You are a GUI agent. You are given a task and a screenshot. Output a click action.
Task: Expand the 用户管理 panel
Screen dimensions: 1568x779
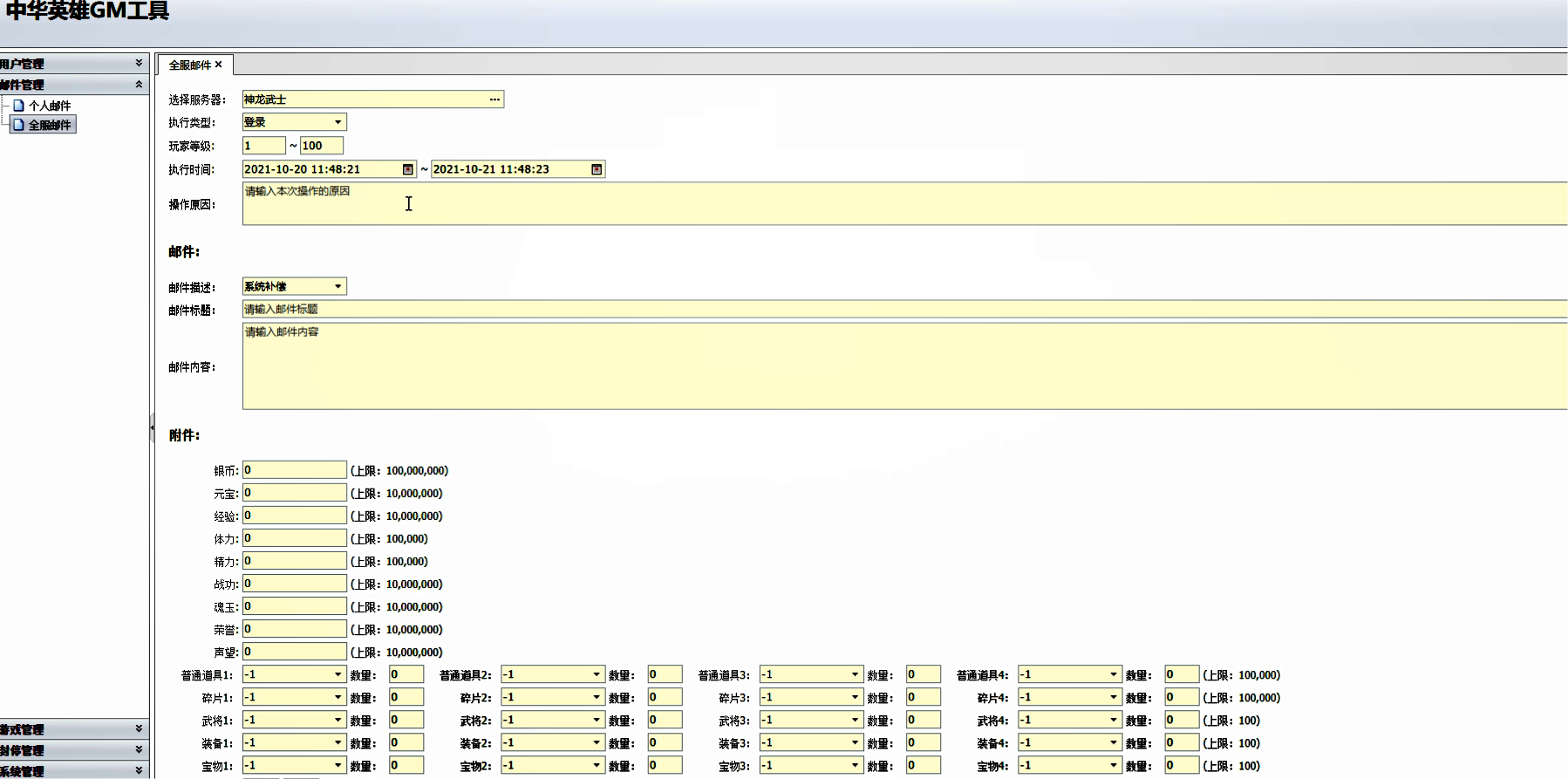[x=139, y=64]
